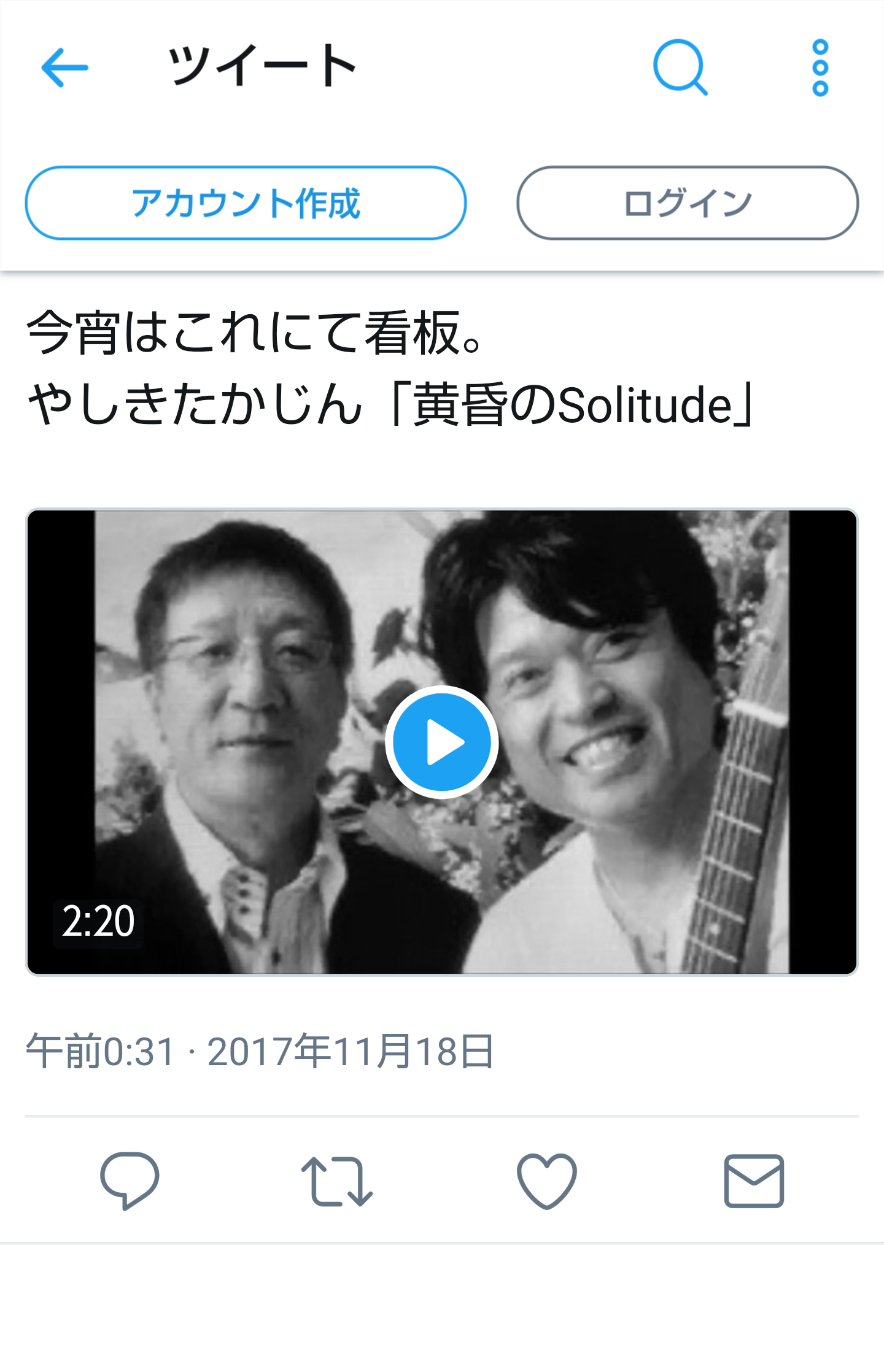The height and width of the screenshot is (1372, 884).
Task: Go back using the blue arrow
Action: (65, 67)
